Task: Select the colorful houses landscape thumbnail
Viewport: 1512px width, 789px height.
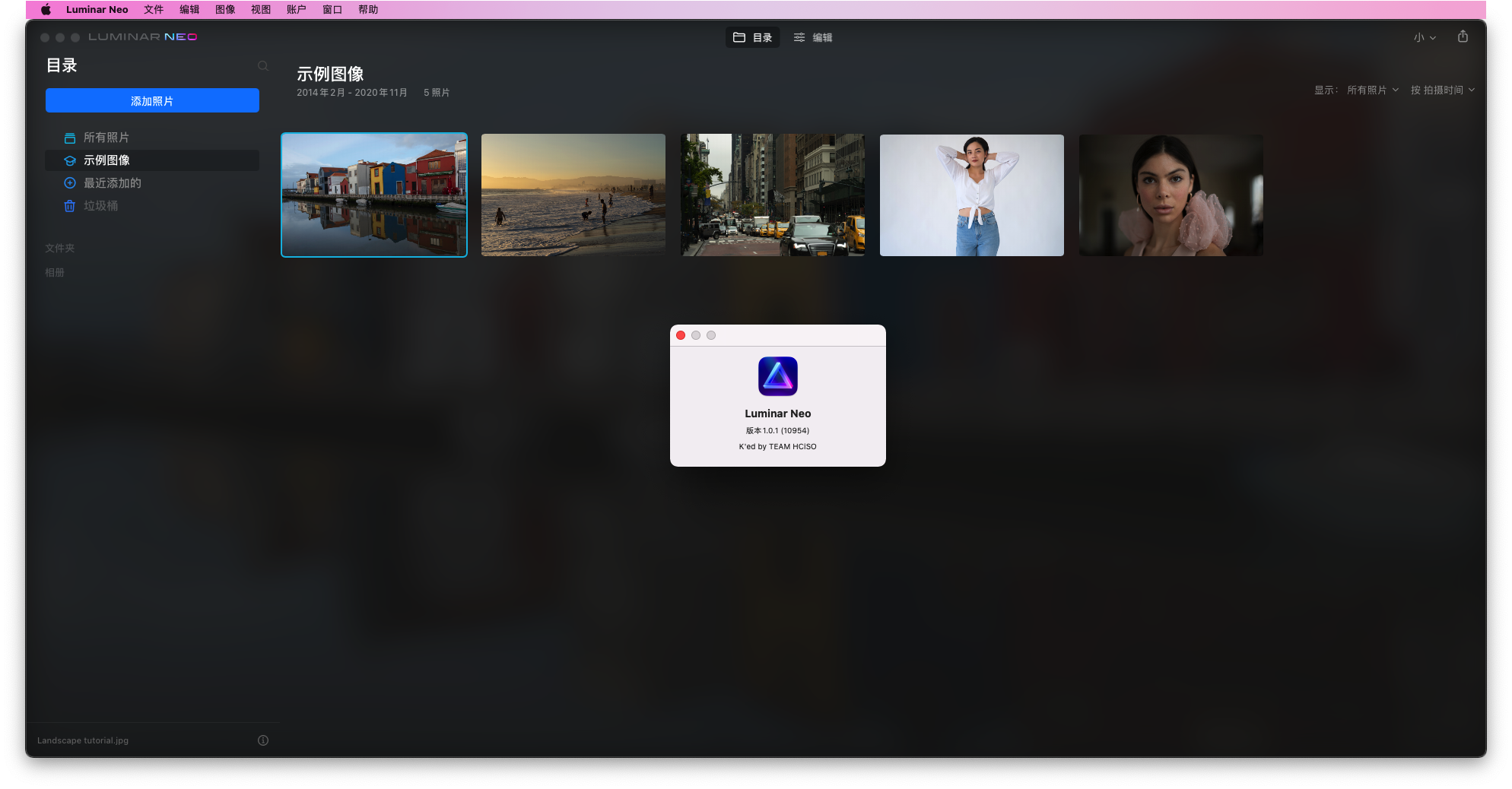Action: point(374,195)
